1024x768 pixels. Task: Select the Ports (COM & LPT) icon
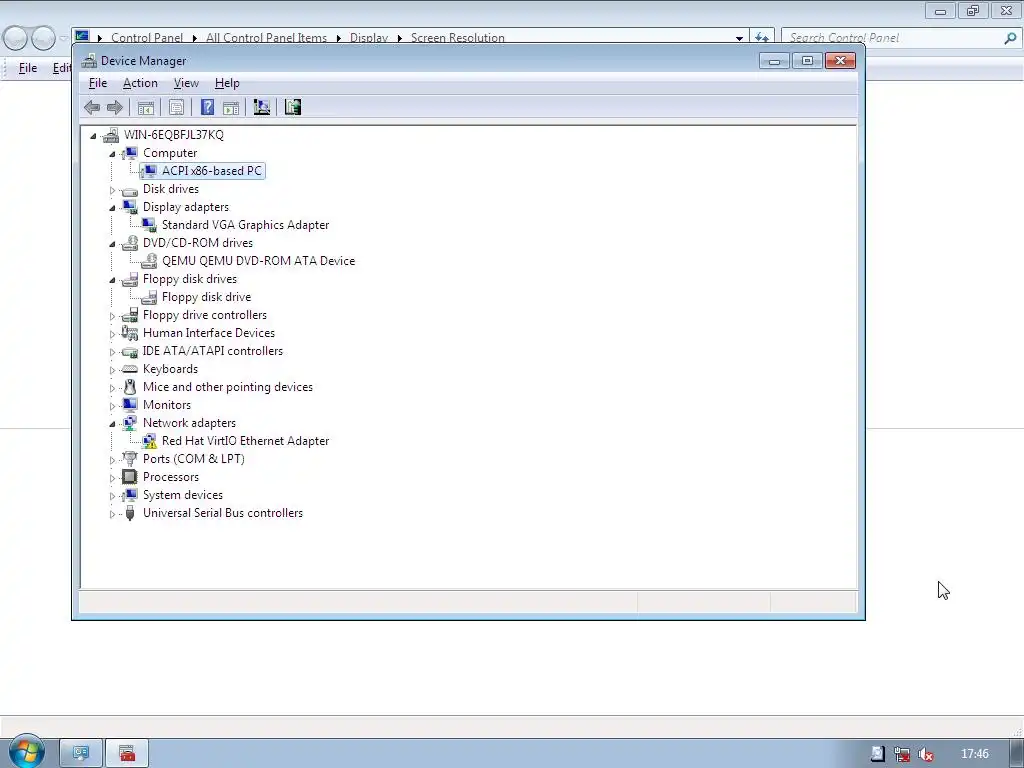130,459
